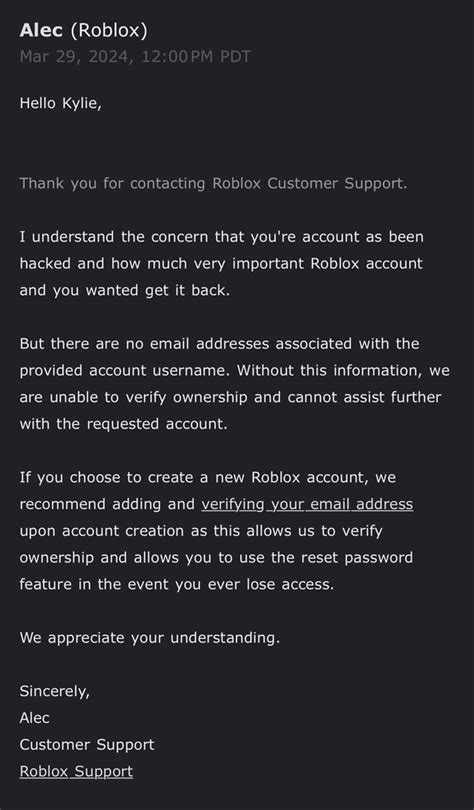This screenshot has height=810, width=474.
Task: Click 'Thank you for contacting Roblox Customer Support' line
Action: (x=213, y=183)
